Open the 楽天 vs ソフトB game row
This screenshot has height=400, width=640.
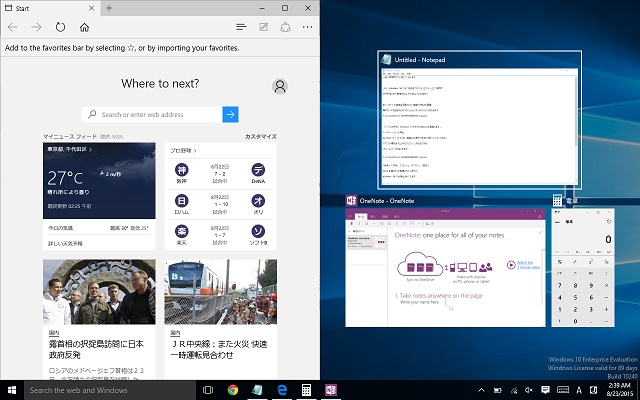pos(220,235)
